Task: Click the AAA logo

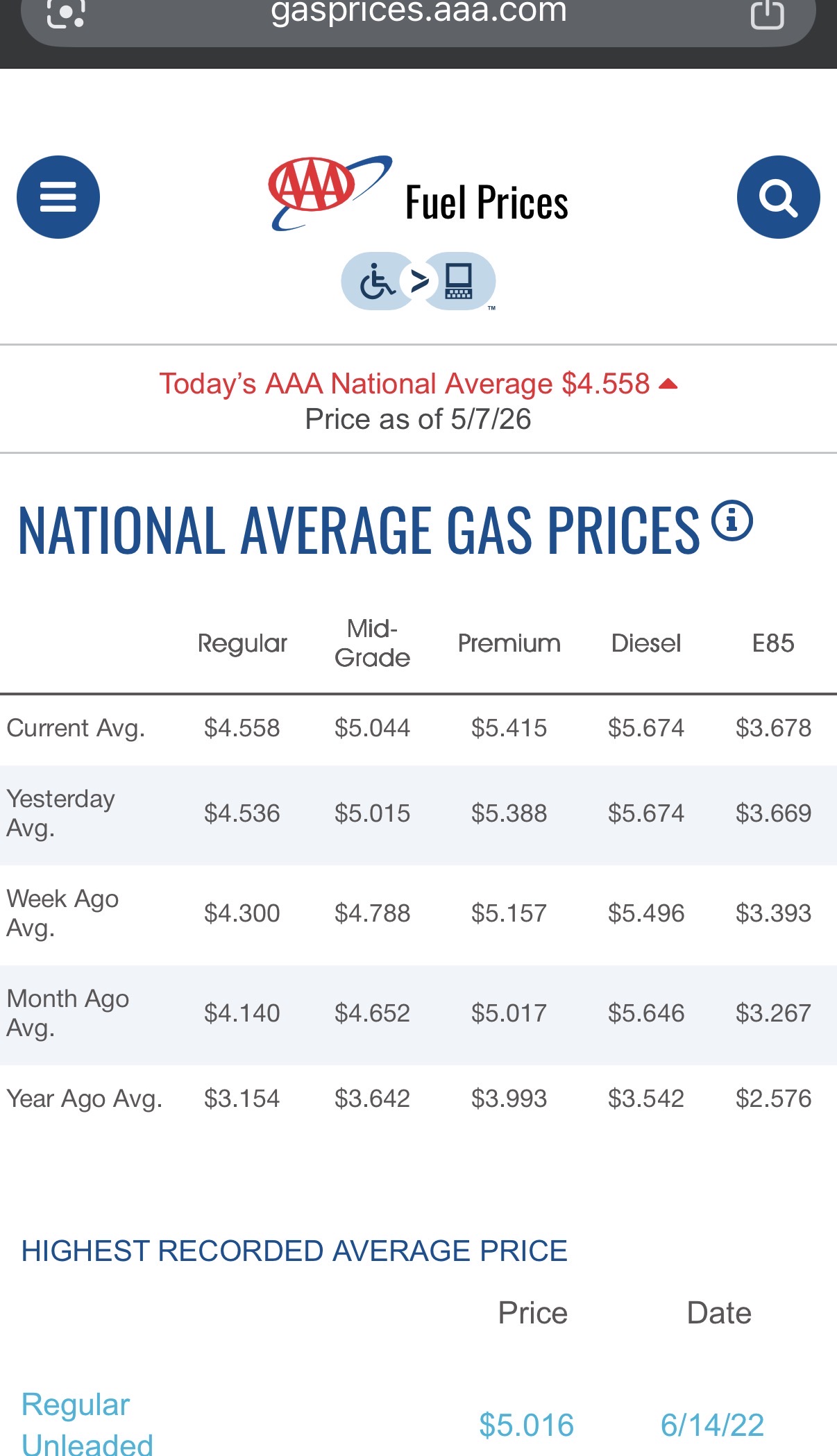Action: (x=330, y=193)
